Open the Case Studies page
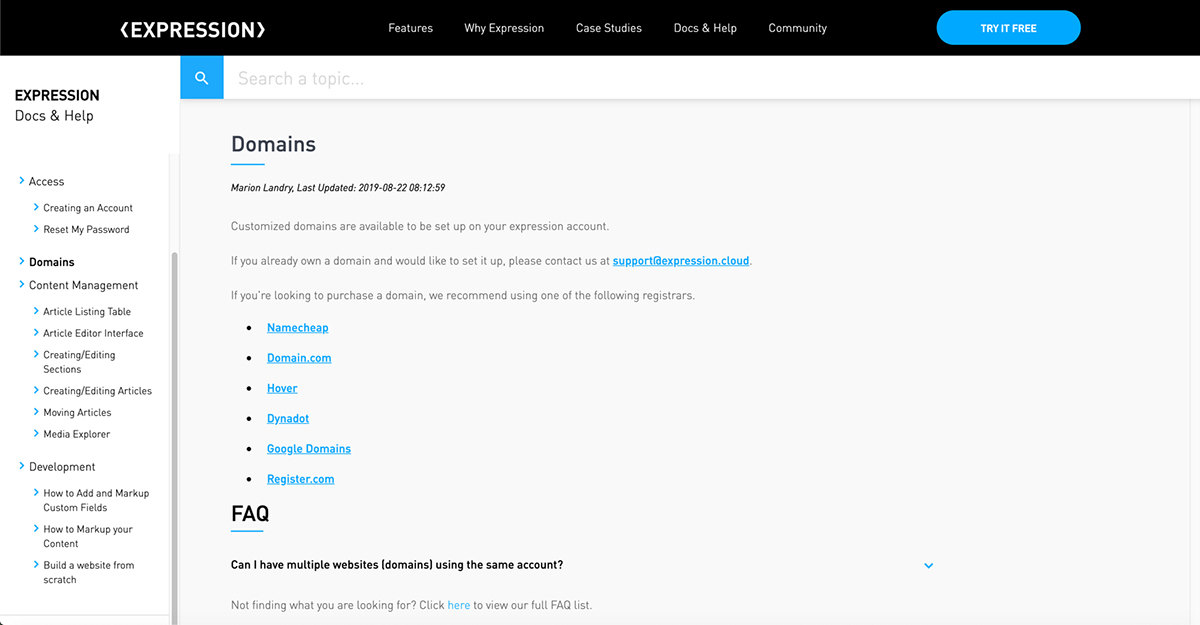 tap(608, 28)
